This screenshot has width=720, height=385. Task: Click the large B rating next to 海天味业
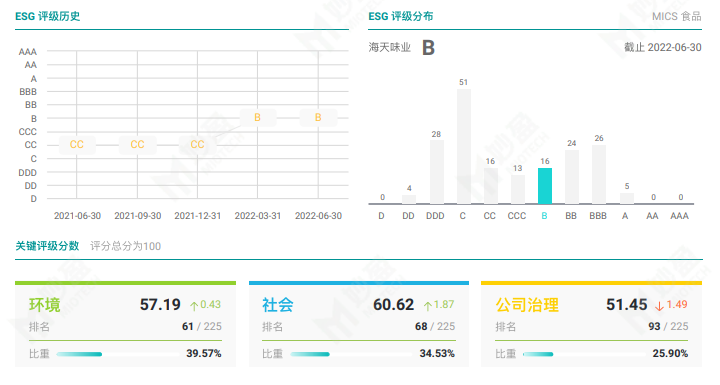point(428,48)
